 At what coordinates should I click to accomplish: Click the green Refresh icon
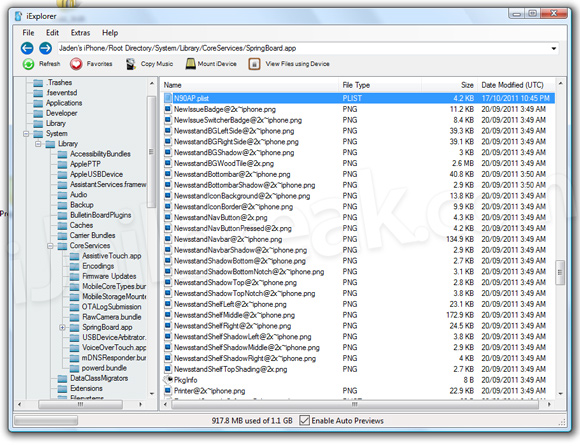point(28,64)
